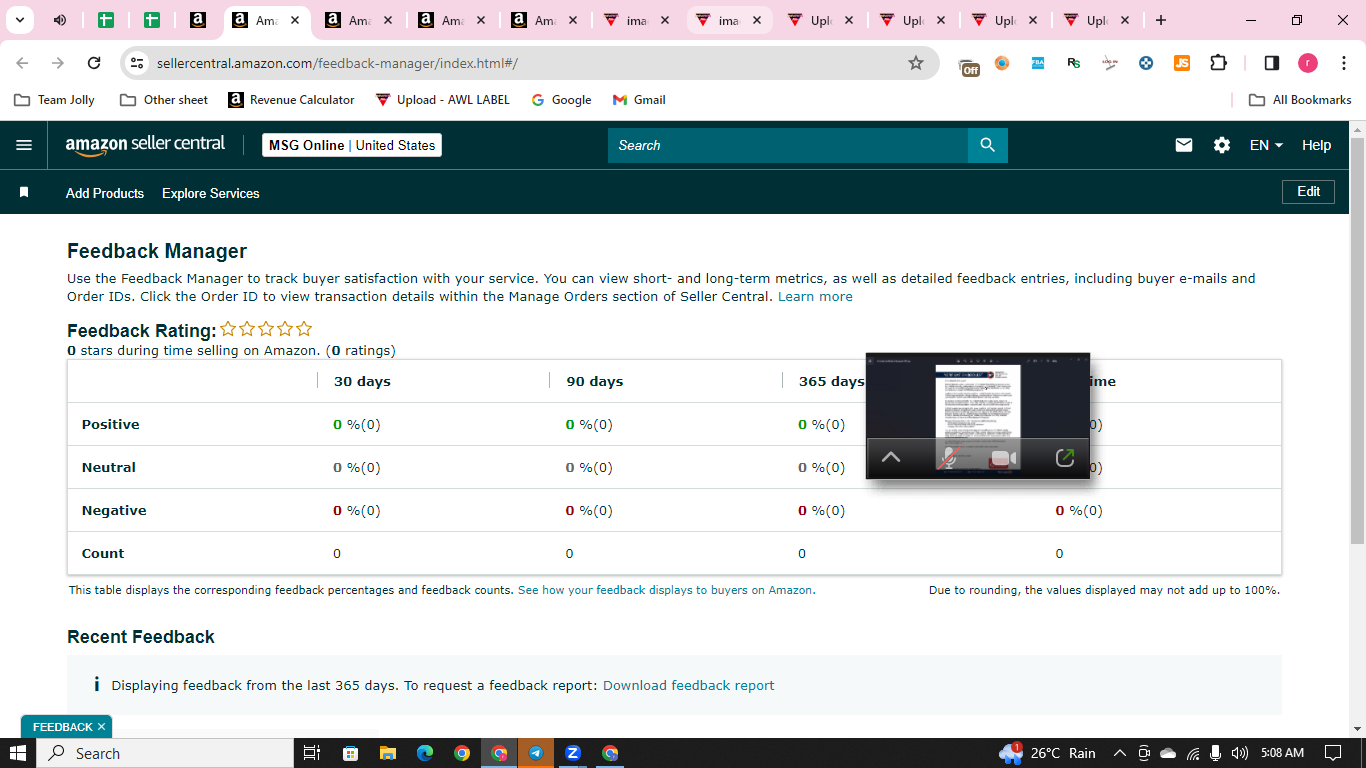Click the Feedback Rating empty stars
1366x768 pixels.
coord(266,329)
